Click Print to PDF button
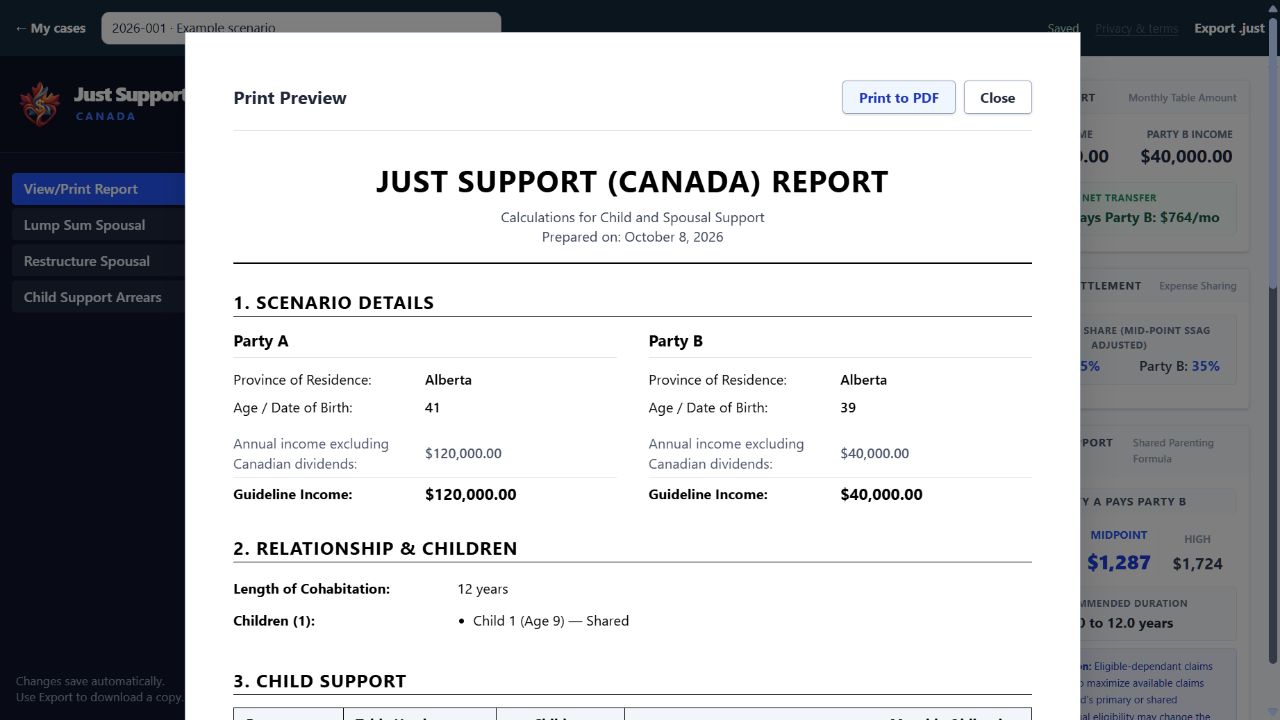The width and height of the screenshot is (1280, 720). coord(899,97)
